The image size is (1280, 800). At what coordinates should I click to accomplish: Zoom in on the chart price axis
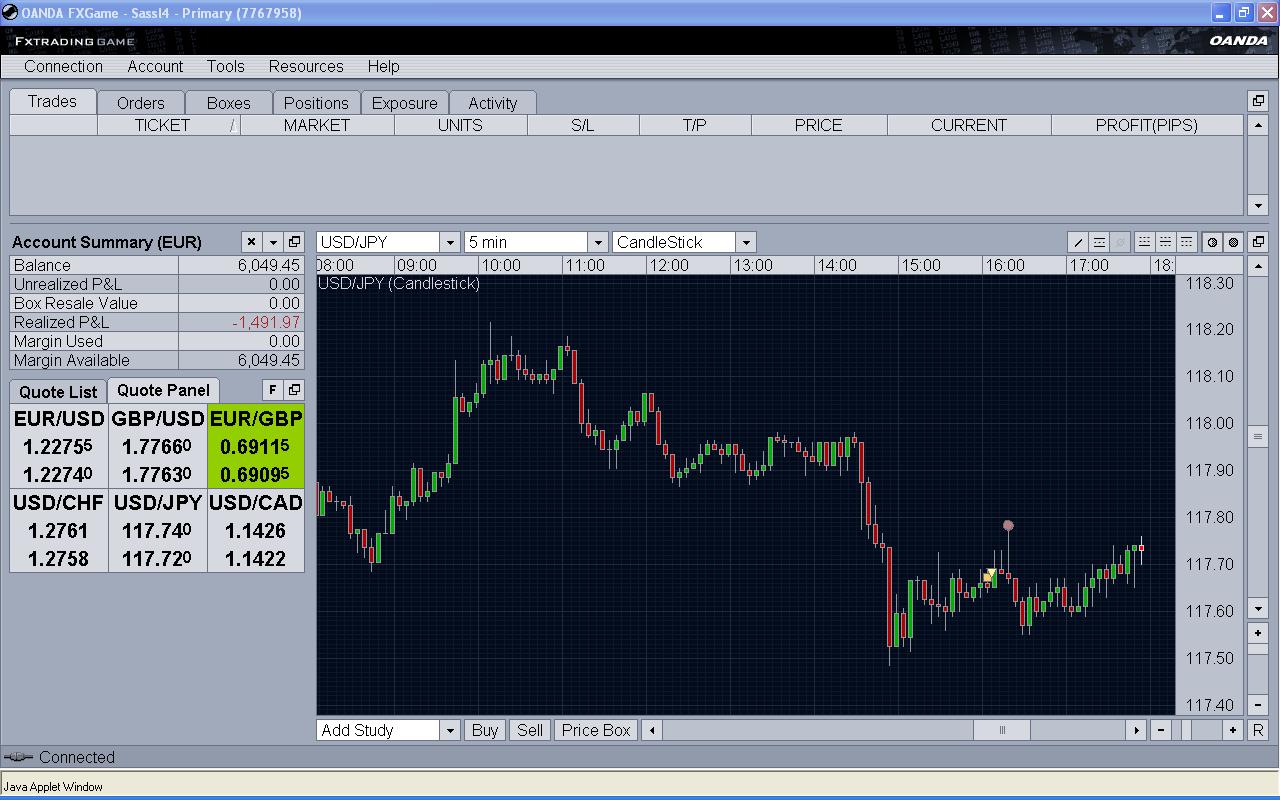point(1258,634)
